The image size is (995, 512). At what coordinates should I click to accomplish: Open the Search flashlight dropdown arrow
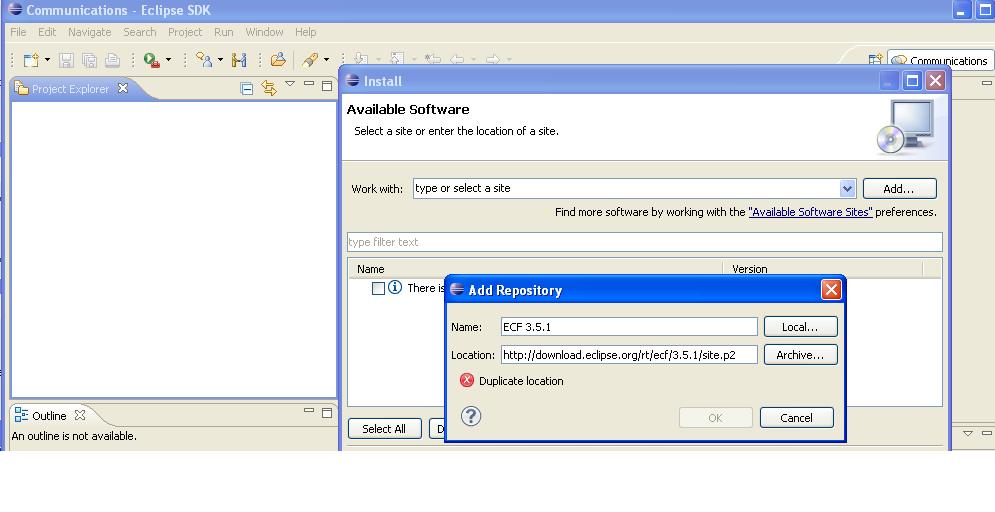pyautogui.click(x=326, y=60)
